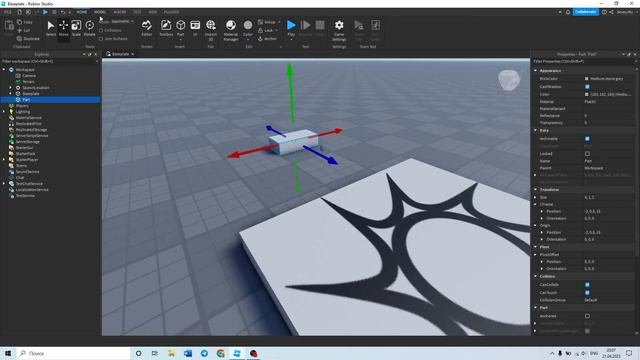The width and height of the screenshot is (640, 360).
Task: Collapse the Workspace tree node
Action: (x=4, y=70)
